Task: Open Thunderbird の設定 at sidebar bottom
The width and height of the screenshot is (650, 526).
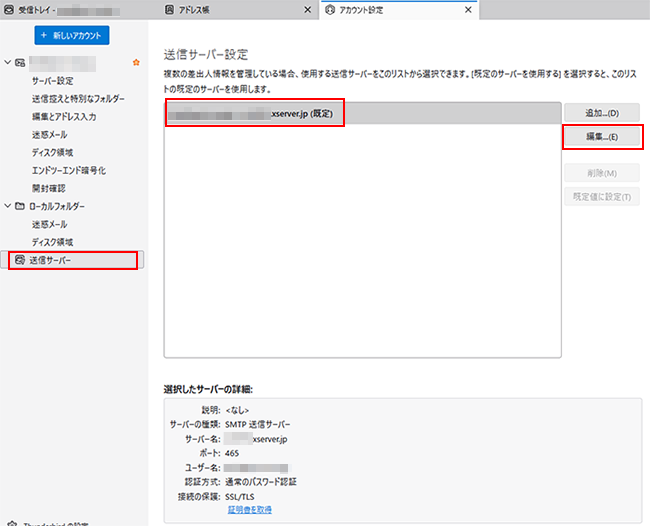Action: point(56,524)
